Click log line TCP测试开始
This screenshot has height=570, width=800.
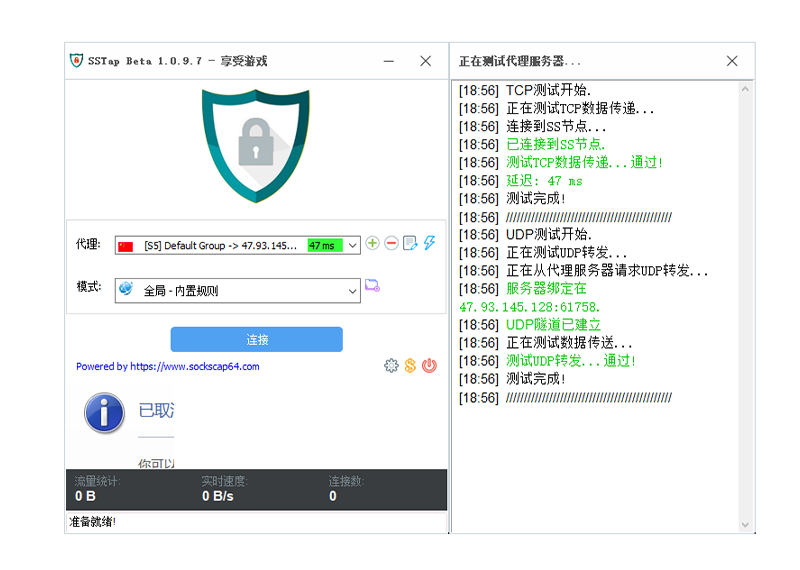click(548, 90)
